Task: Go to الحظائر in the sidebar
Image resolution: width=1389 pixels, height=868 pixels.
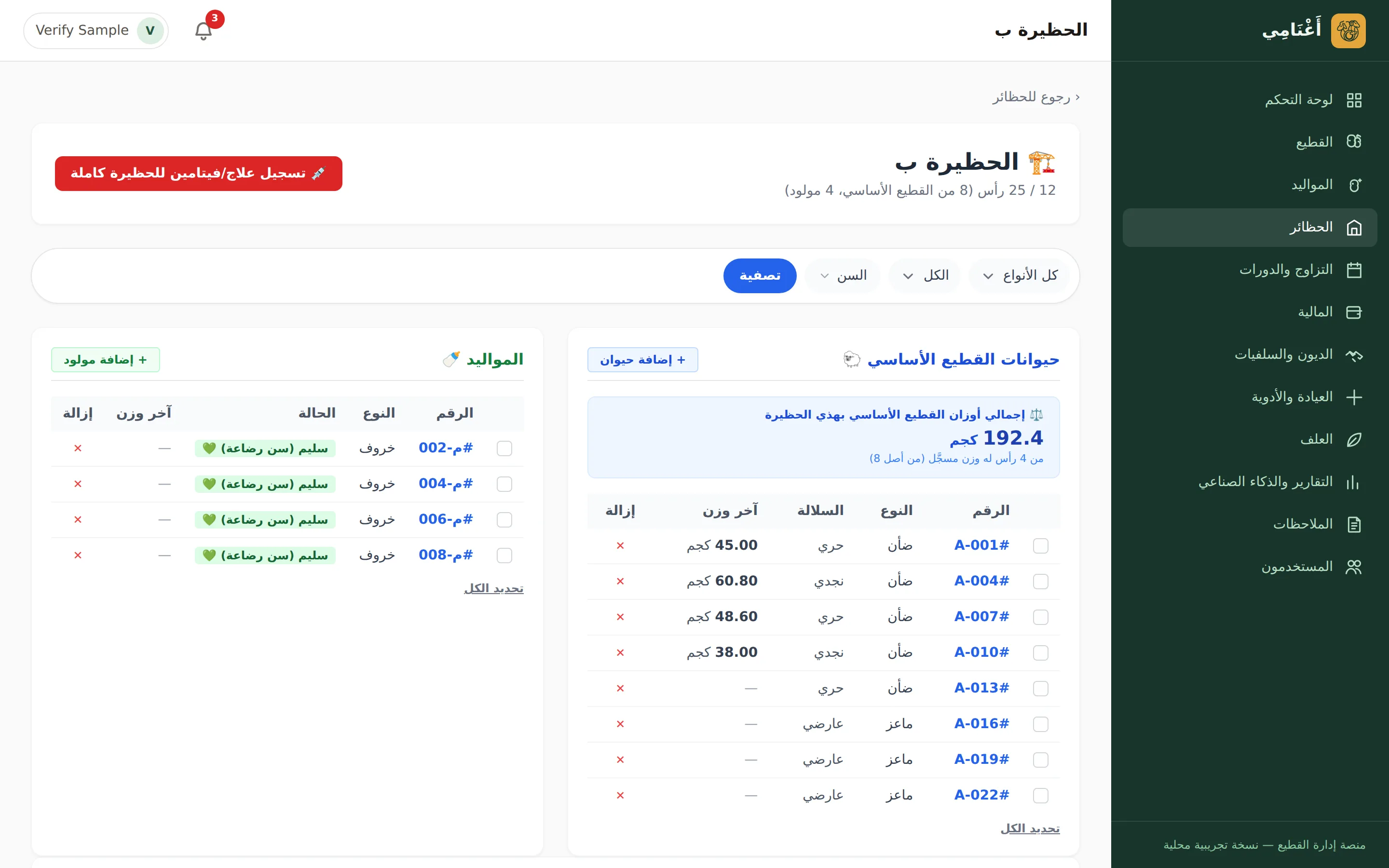Action: 1250,227
